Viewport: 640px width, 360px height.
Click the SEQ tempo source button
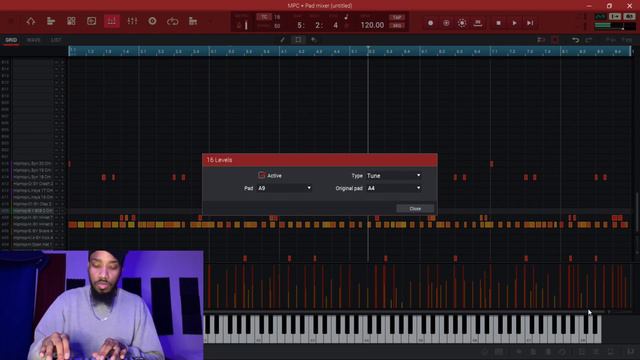397,26
